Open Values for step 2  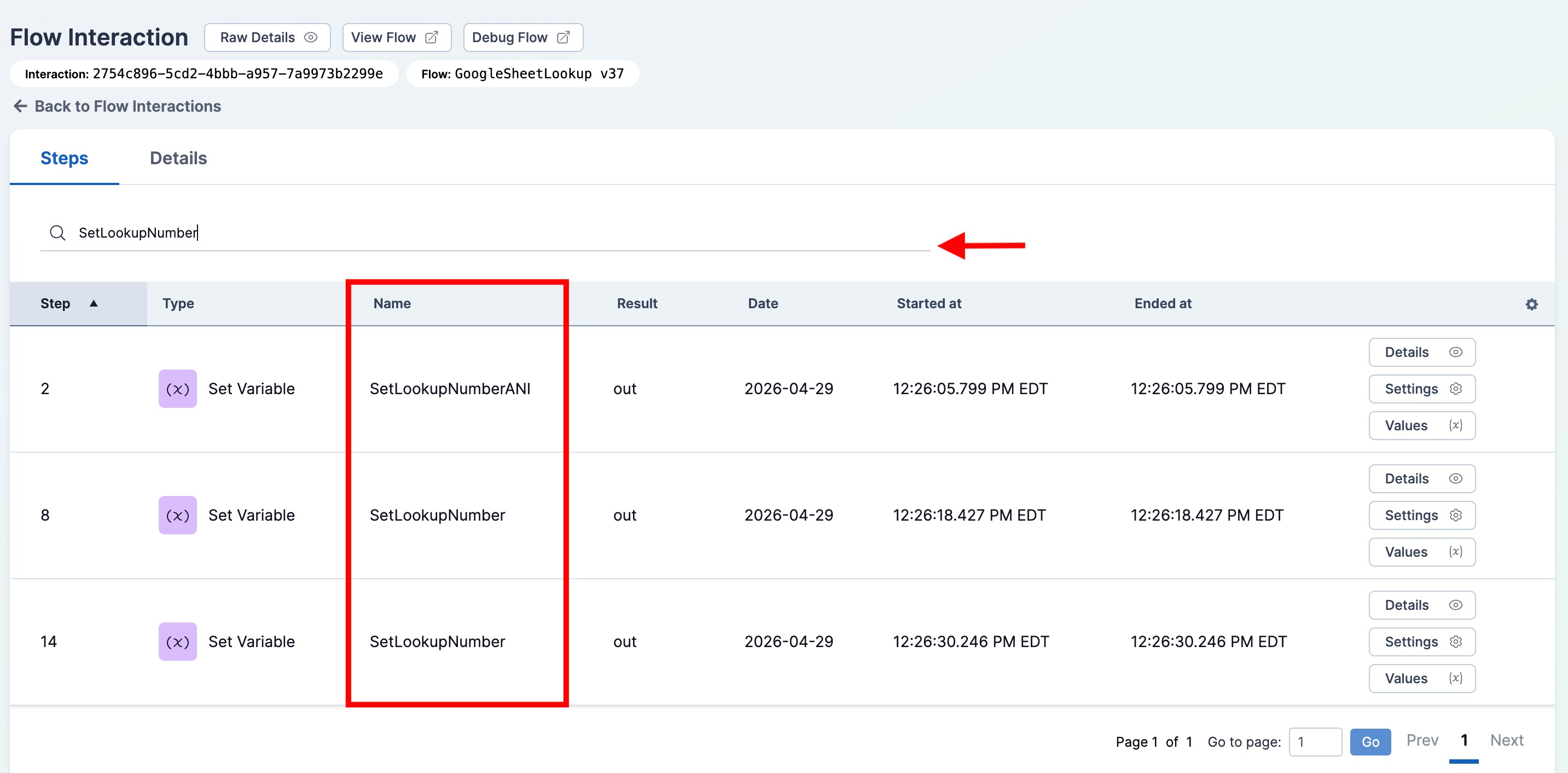[x=1422, y=425]
